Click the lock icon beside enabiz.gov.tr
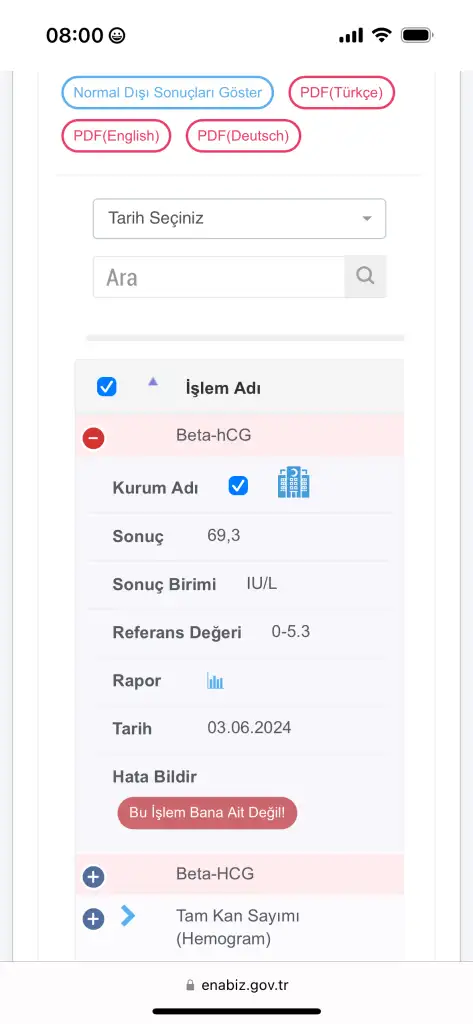Image resolution: width=473 pixels, height=1024 pixels. point(190,985)
